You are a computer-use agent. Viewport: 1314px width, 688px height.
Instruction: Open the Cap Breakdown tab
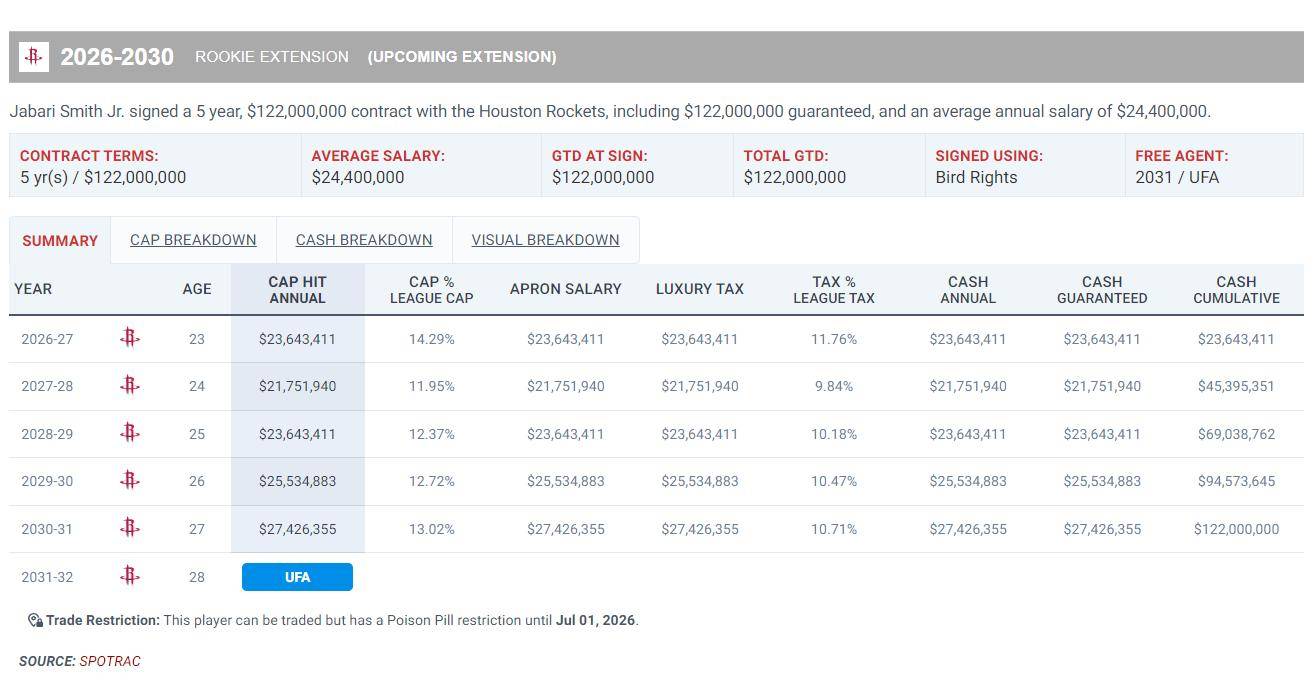pyautogui.click(x=193, y=240)
